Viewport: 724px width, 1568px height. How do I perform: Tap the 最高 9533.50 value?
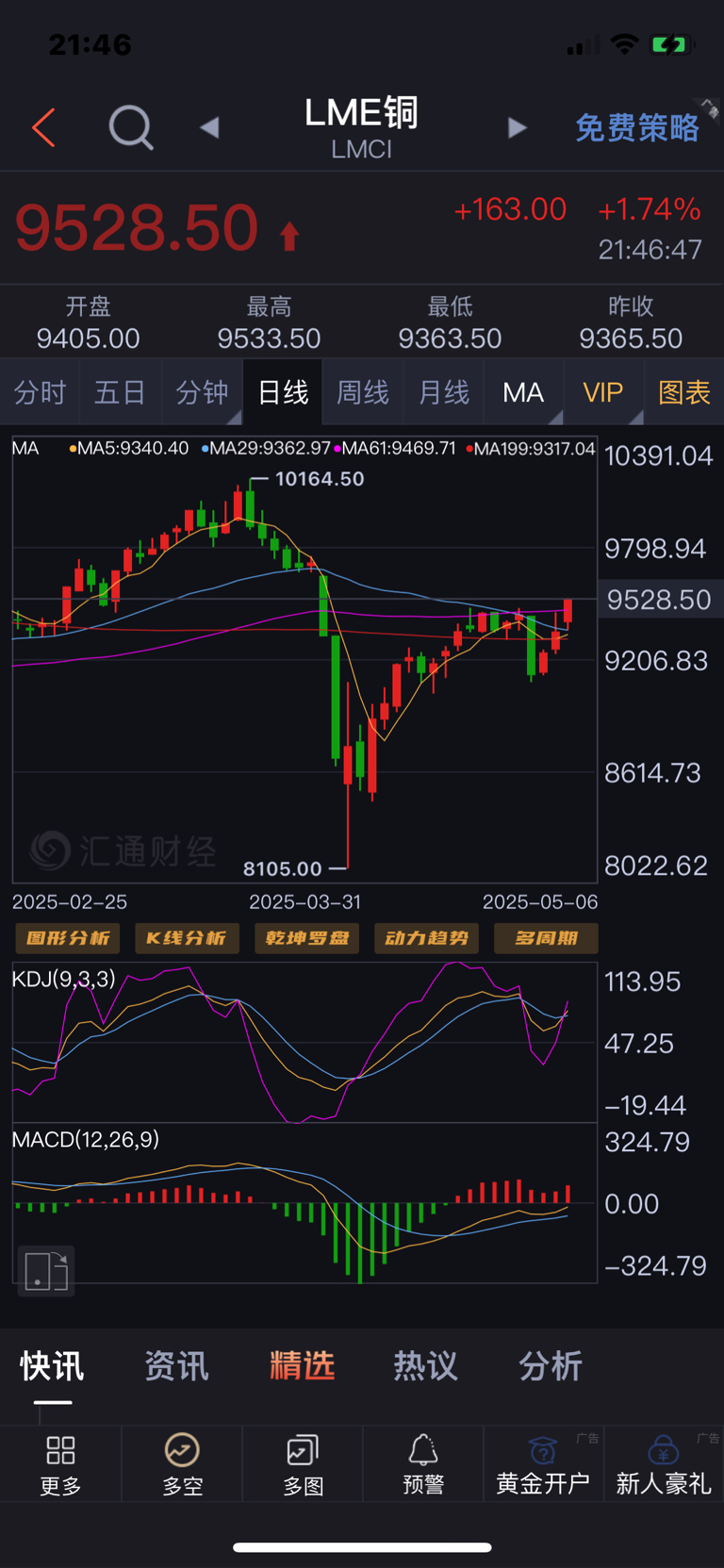(270, 338)
